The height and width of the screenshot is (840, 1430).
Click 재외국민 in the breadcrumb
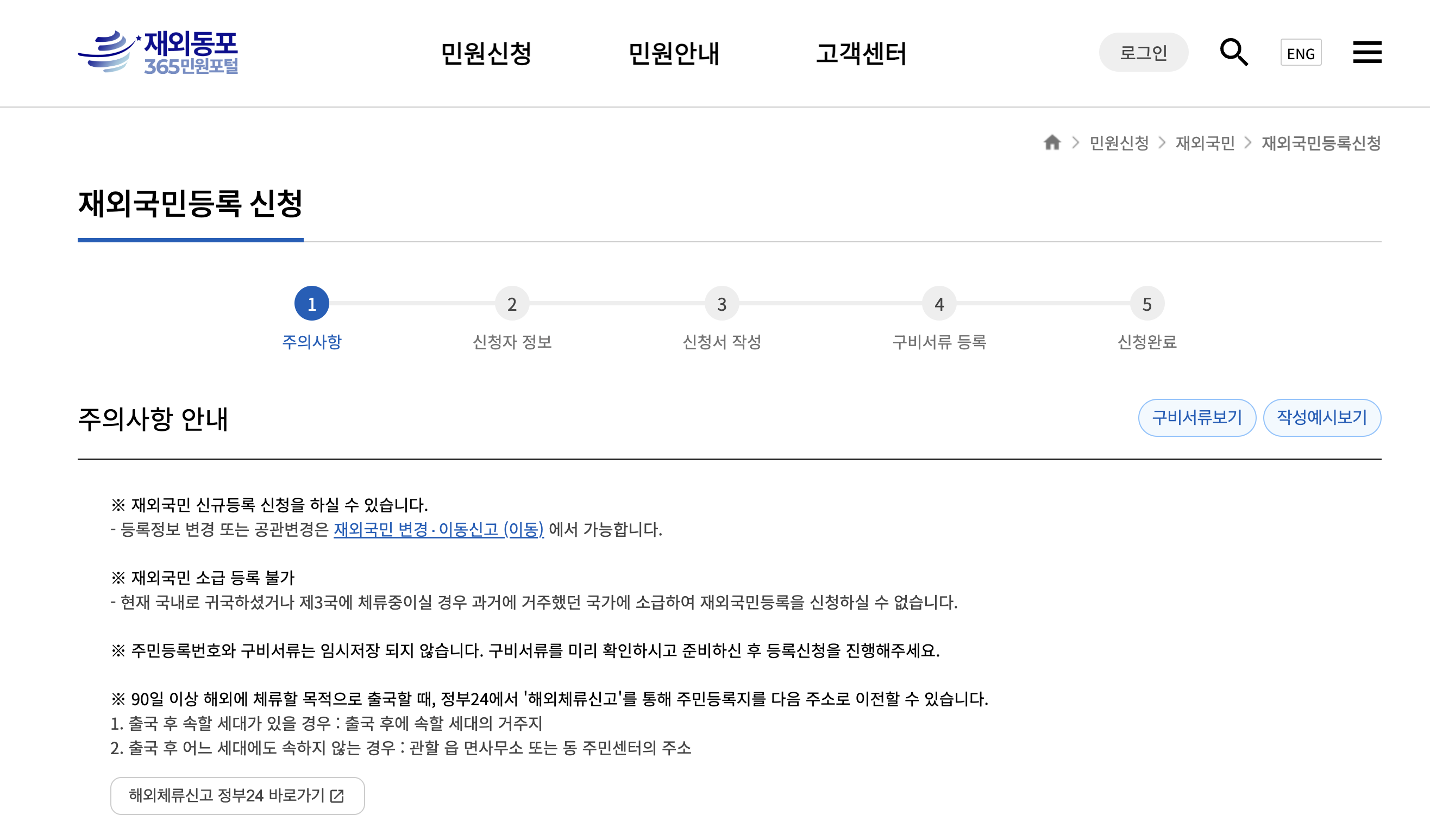(x=1205, y=143)
